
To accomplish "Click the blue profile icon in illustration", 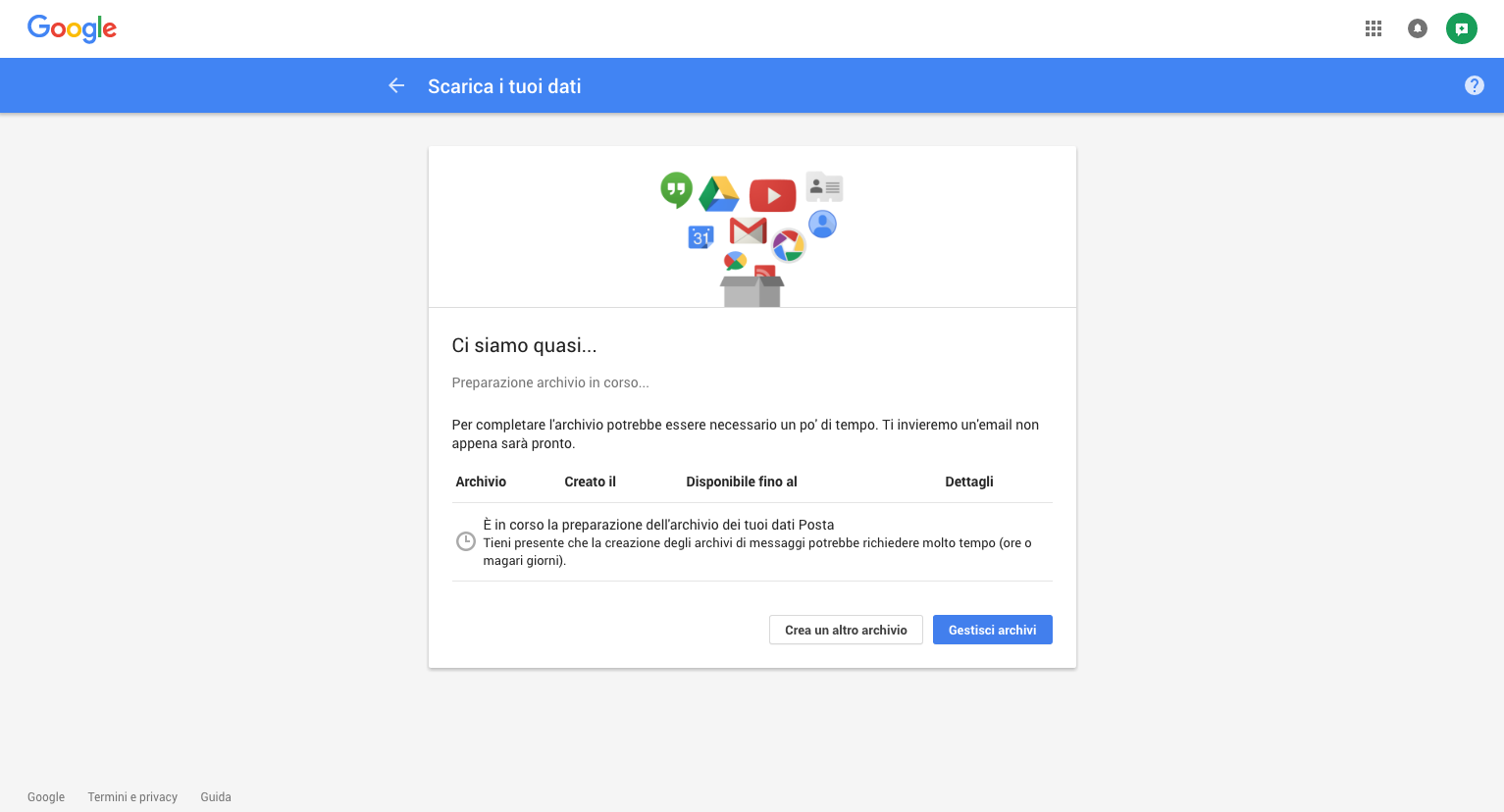I will (x=822, y=225).
